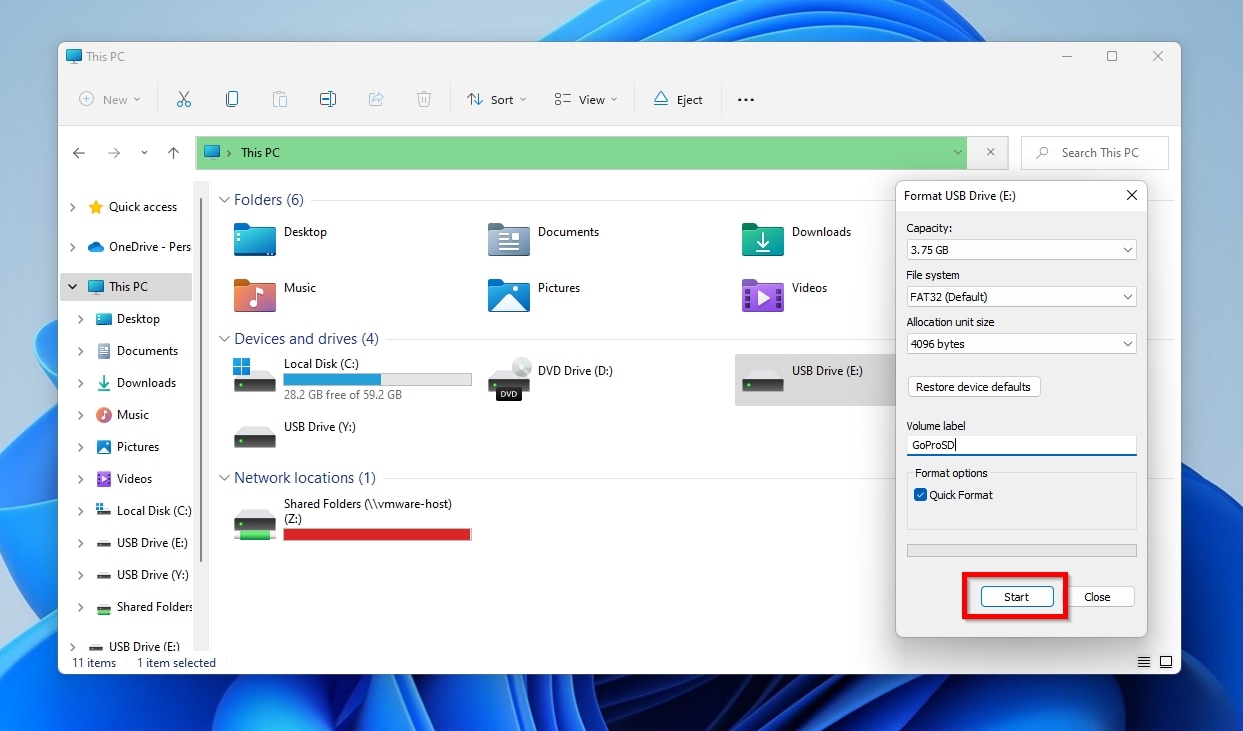Toggle details view using the status bar icon
The width and height of the screenshot is (1243, 731).
coord(1143,662)
